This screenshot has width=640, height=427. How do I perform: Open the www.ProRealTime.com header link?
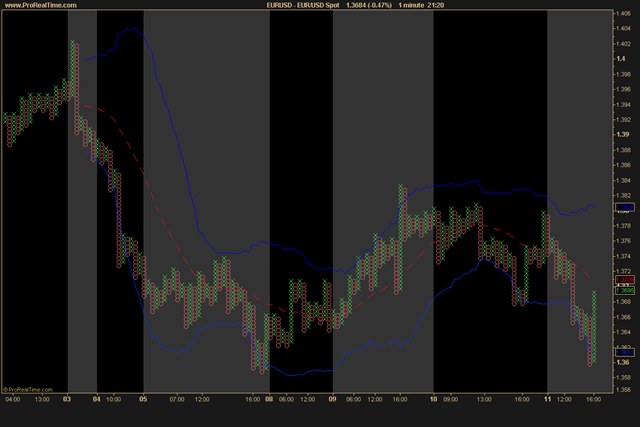(x=40, y=5)
